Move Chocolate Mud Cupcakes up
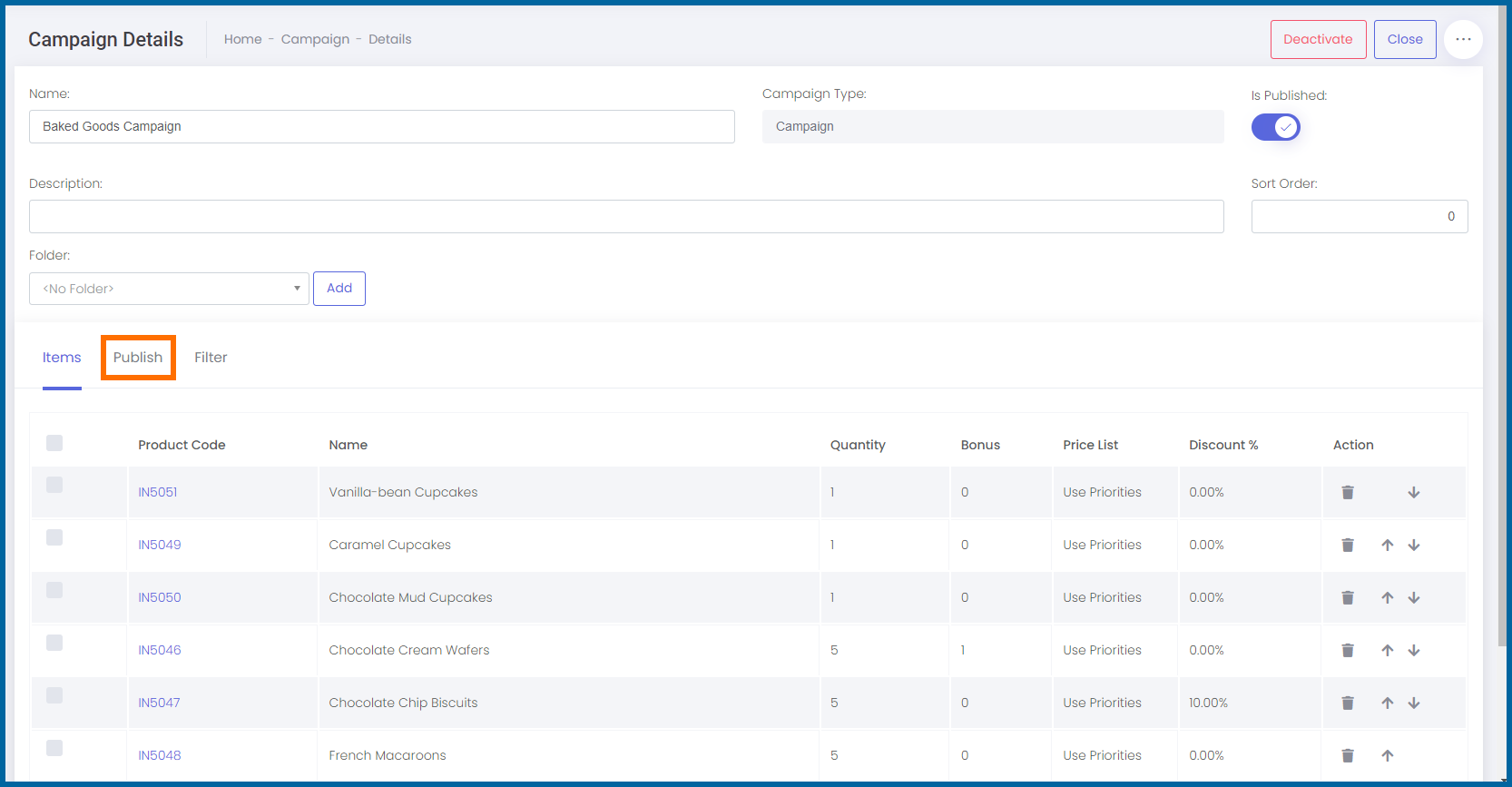 tap(1388, 597)
